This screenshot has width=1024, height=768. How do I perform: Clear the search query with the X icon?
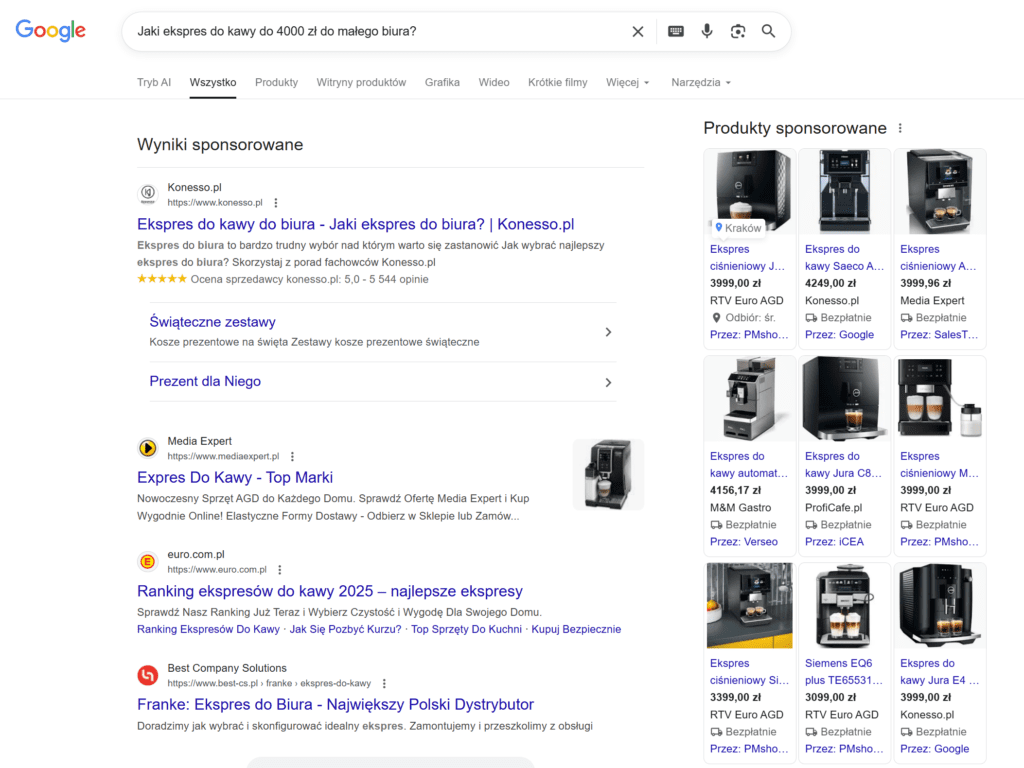pyautogui.click(x=638, y=31)
